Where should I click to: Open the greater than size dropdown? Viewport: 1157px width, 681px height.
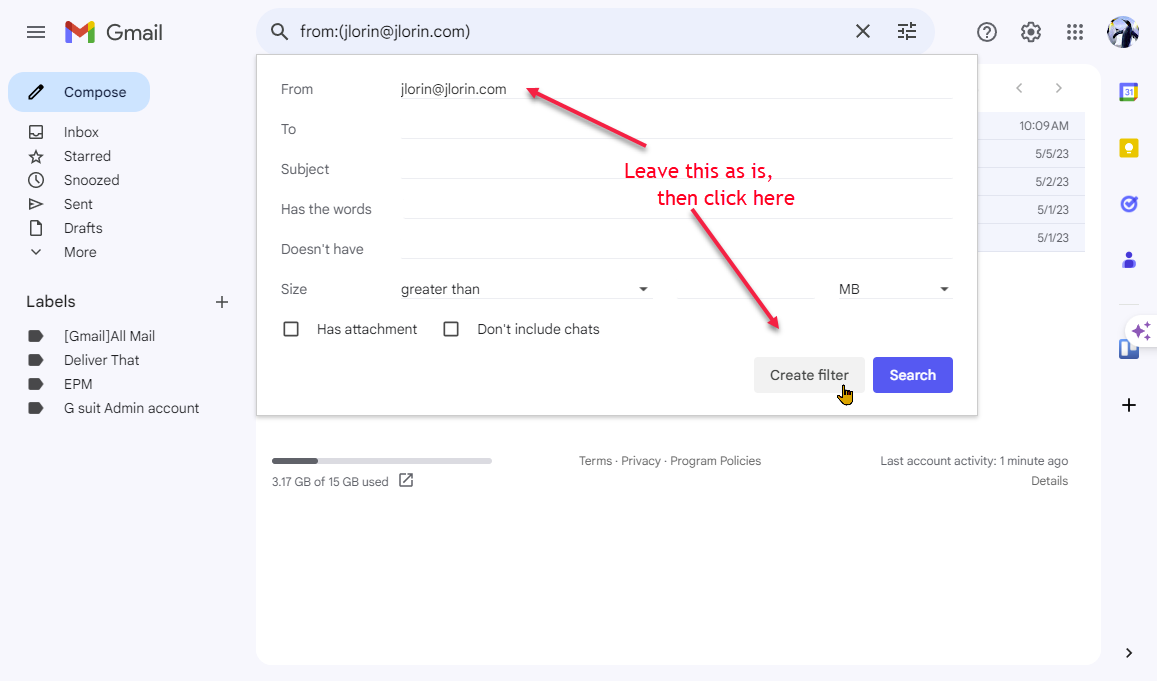[x=525, y=289]
